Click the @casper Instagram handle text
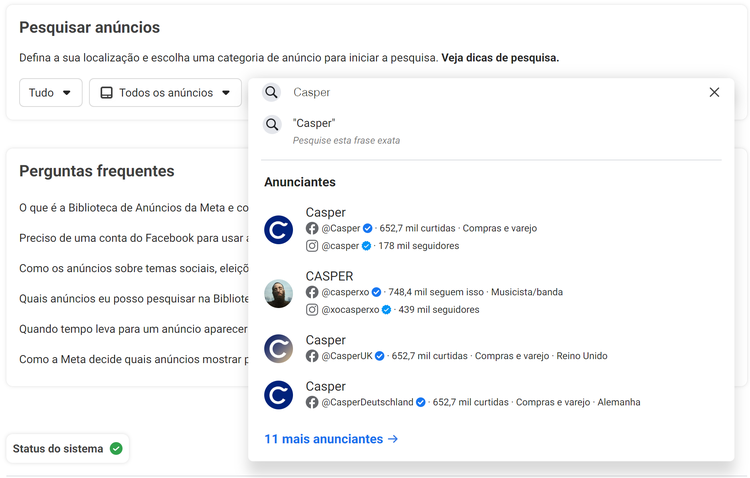750x478 pixels. 340,246
